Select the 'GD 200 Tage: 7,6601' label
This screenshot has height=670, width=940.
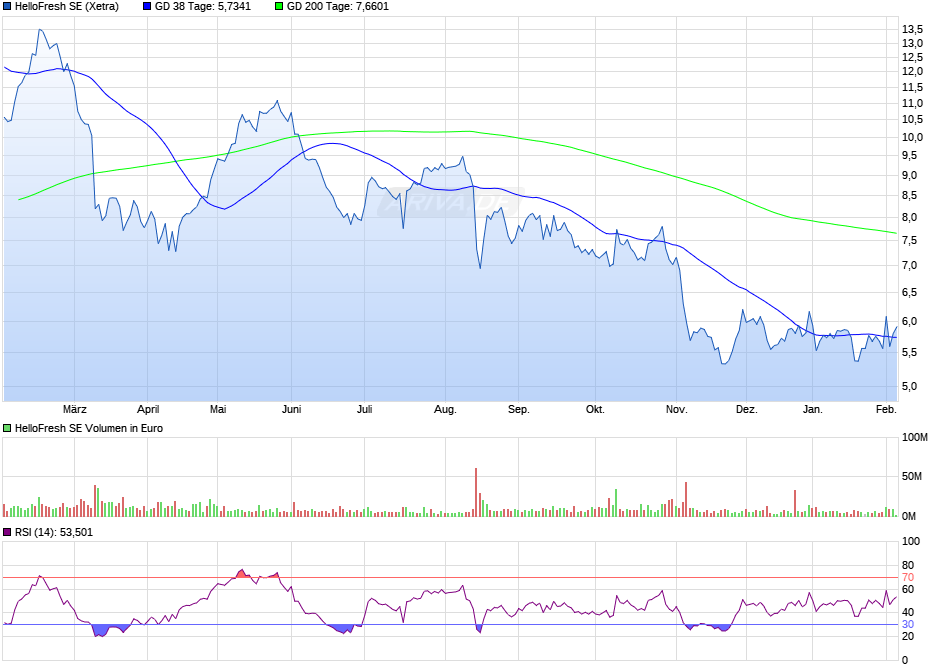[338, 7]
